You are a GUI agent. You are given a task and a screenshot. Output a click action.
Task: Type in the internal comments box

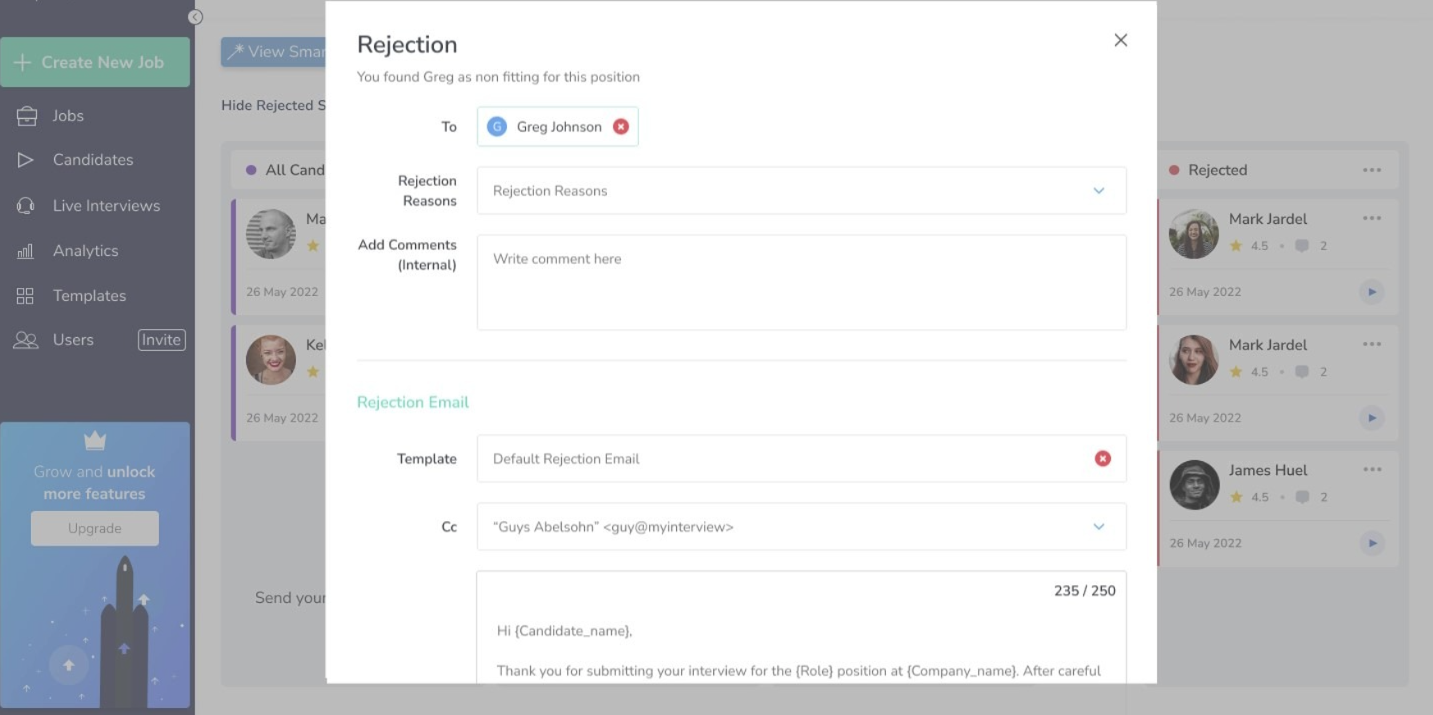pyautogui.click(x=800, y=282)
